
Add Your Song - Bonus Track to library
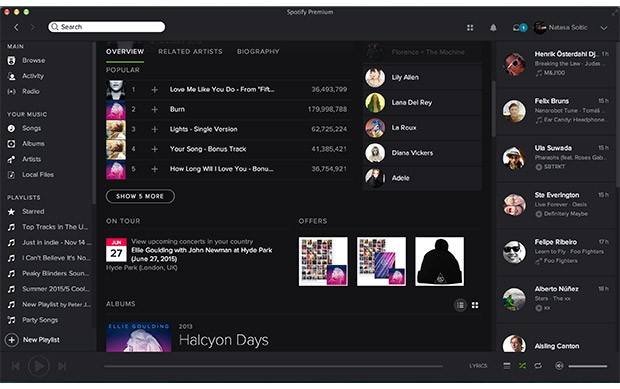155,149
